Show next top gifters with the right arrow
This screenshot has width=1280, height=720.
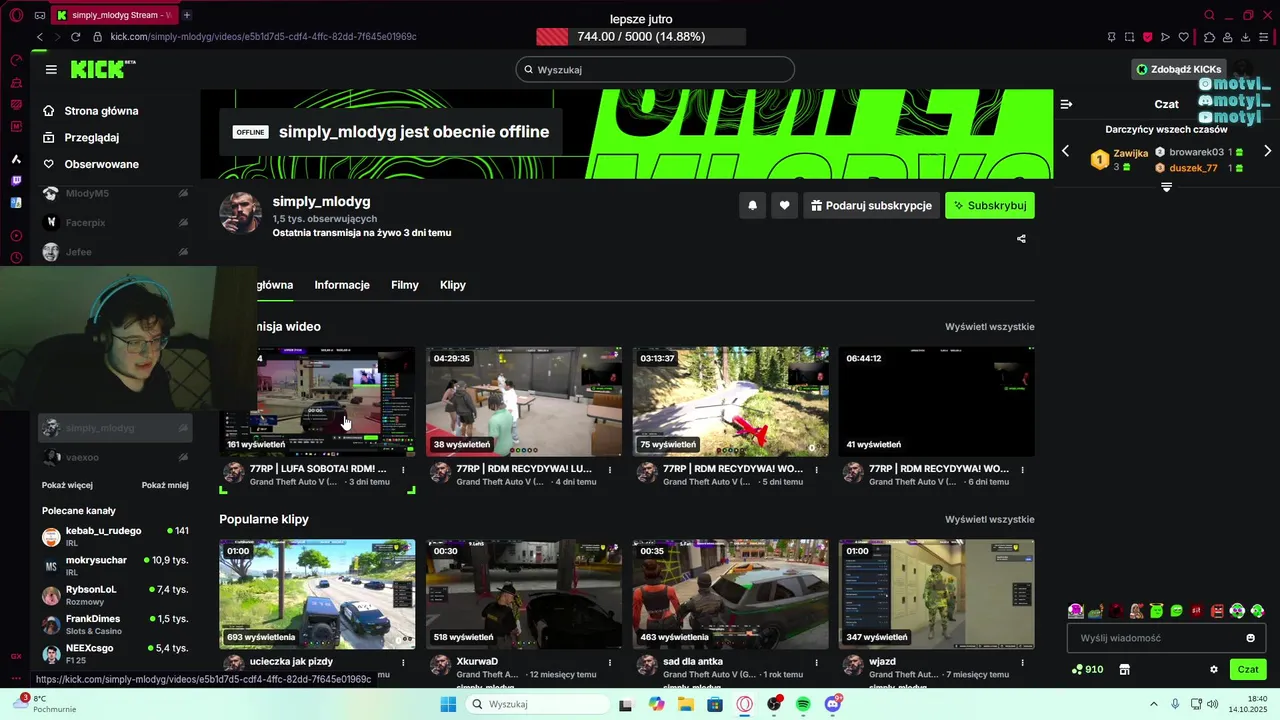pos(1267,151)
